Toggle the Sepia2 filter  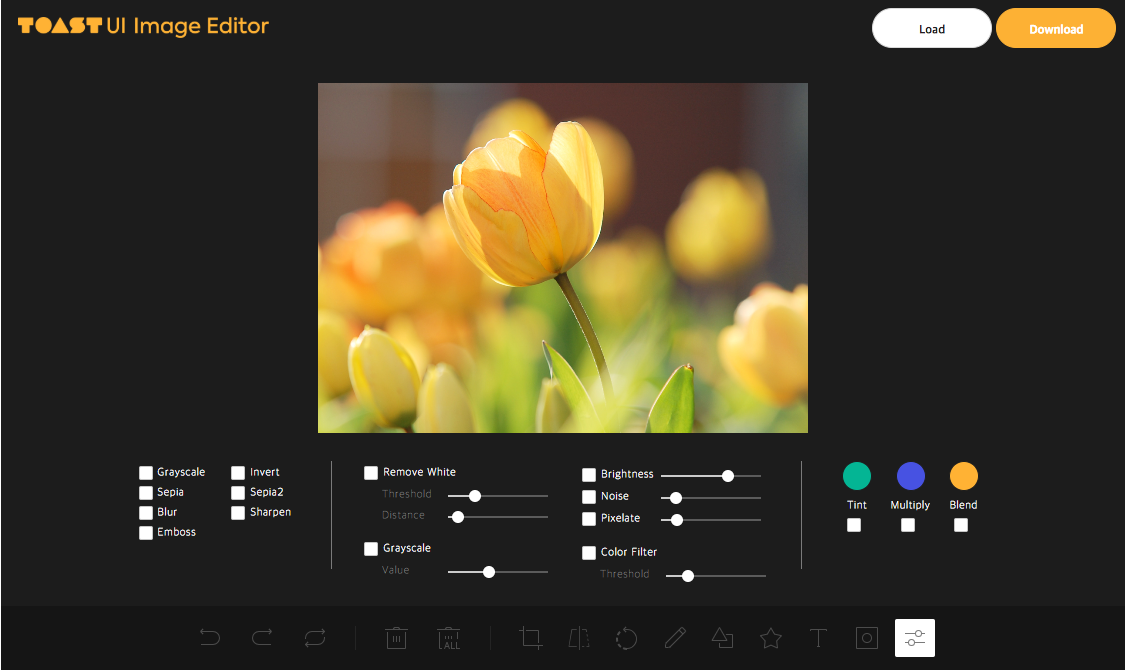238,492
